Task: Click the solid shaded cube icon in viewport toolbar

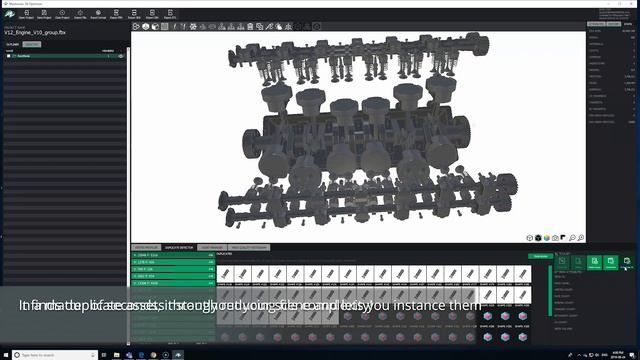Action: click(155, 27)
